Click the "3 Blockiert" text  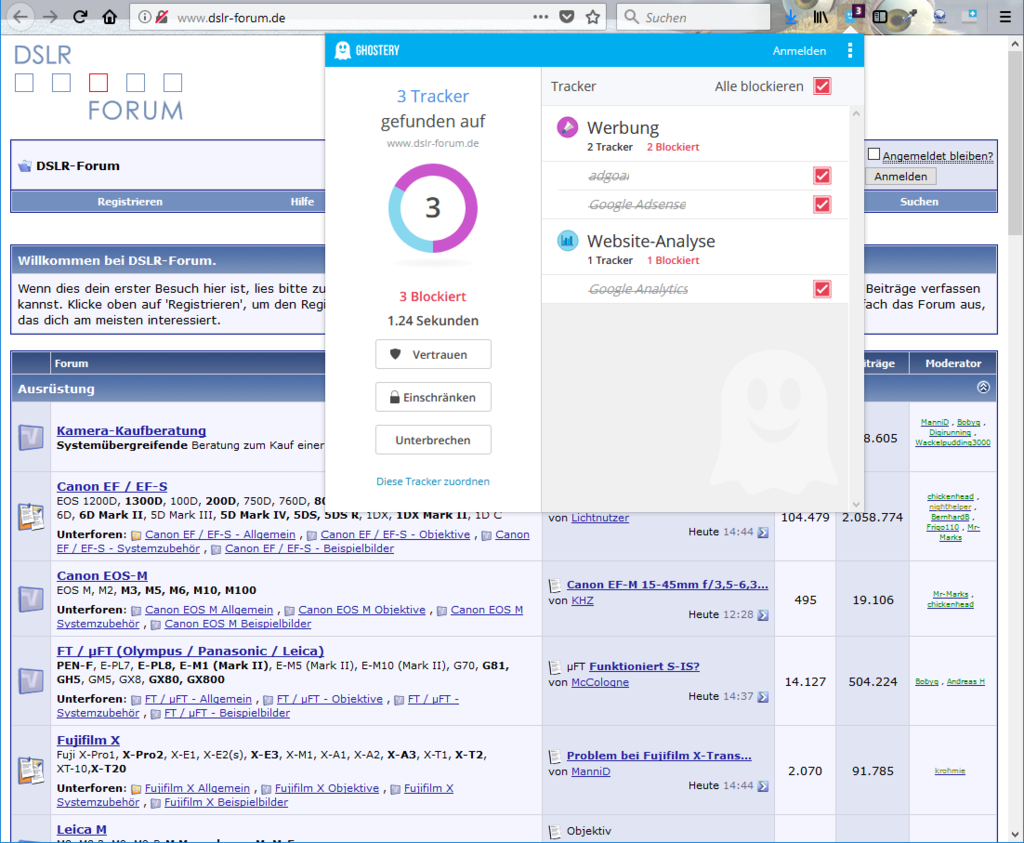[433, 296]
